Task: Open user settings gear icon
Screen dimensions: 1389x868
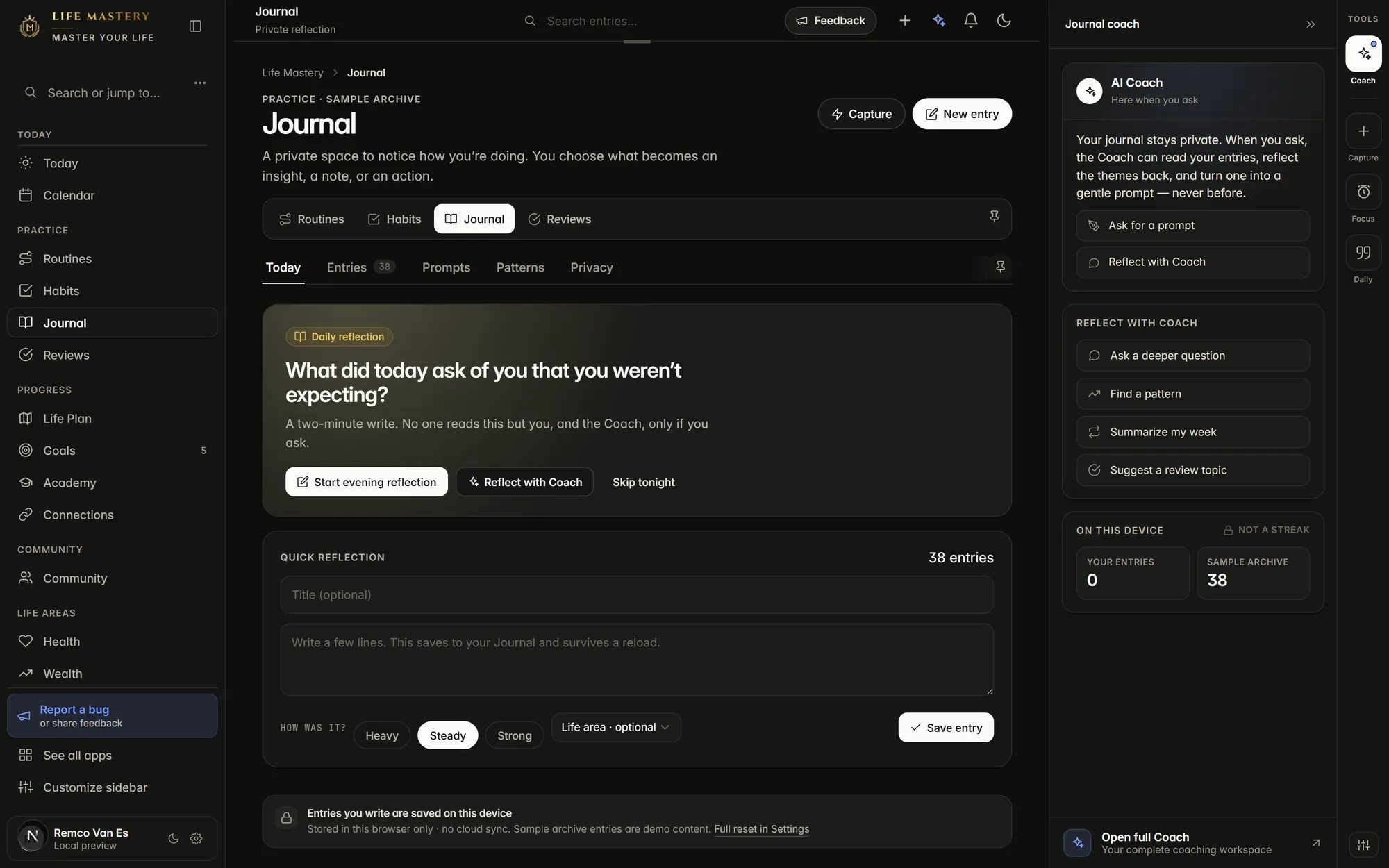Action: tap(197, 839)
